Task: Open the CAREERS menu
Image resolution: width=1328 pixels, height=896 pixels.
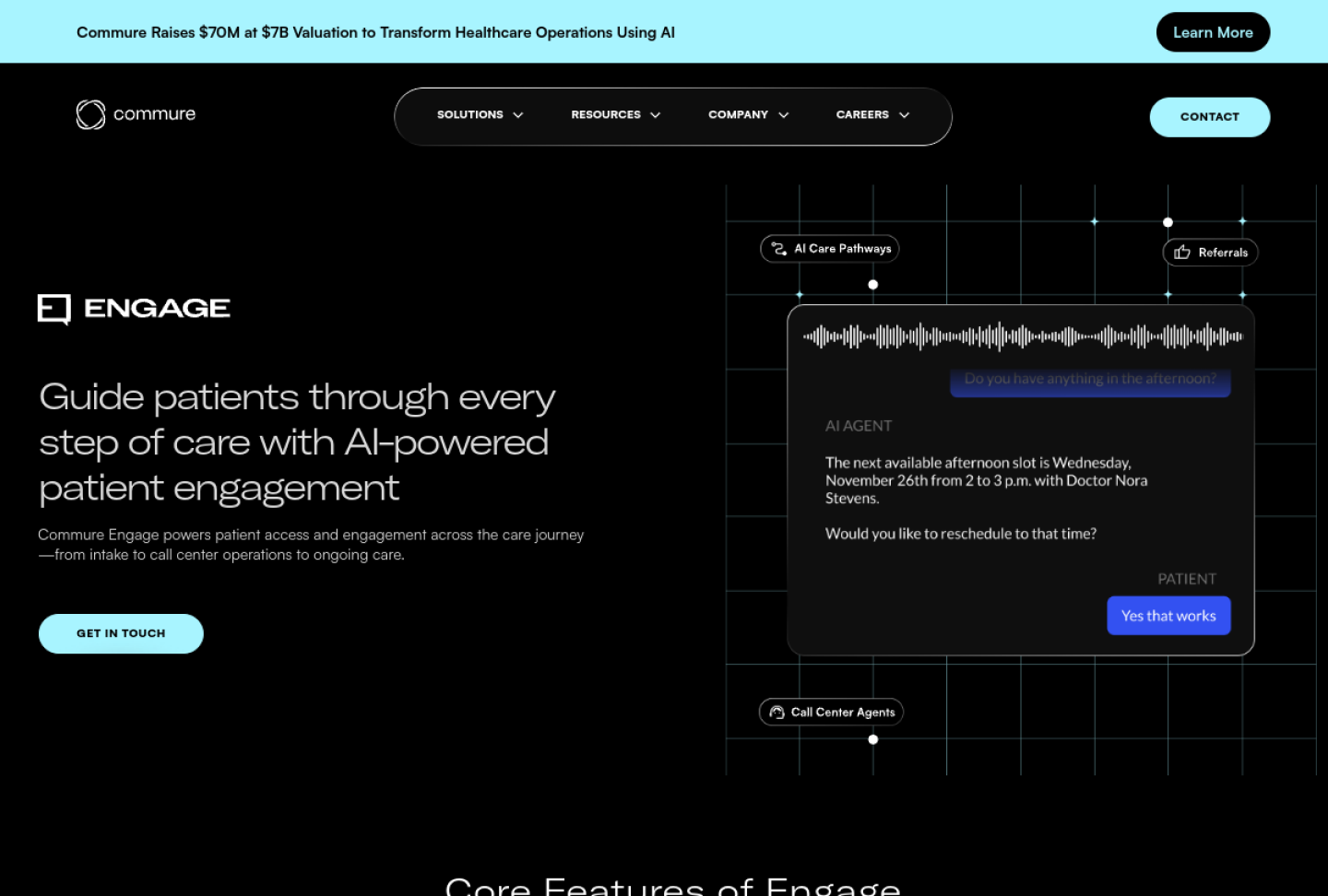Action: click(x=862, y=115)
